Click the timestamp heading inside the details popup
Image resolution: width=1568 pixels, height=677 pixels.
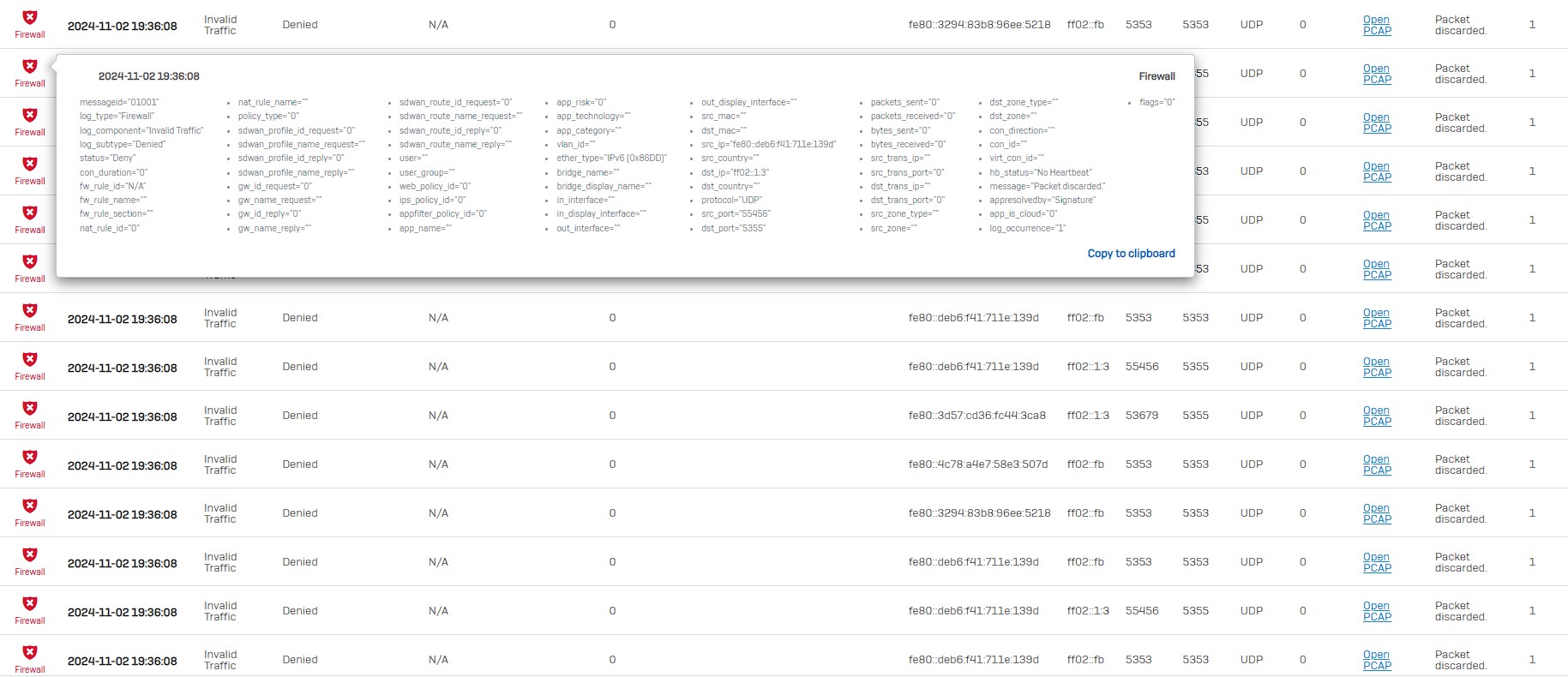click(149, 76)
